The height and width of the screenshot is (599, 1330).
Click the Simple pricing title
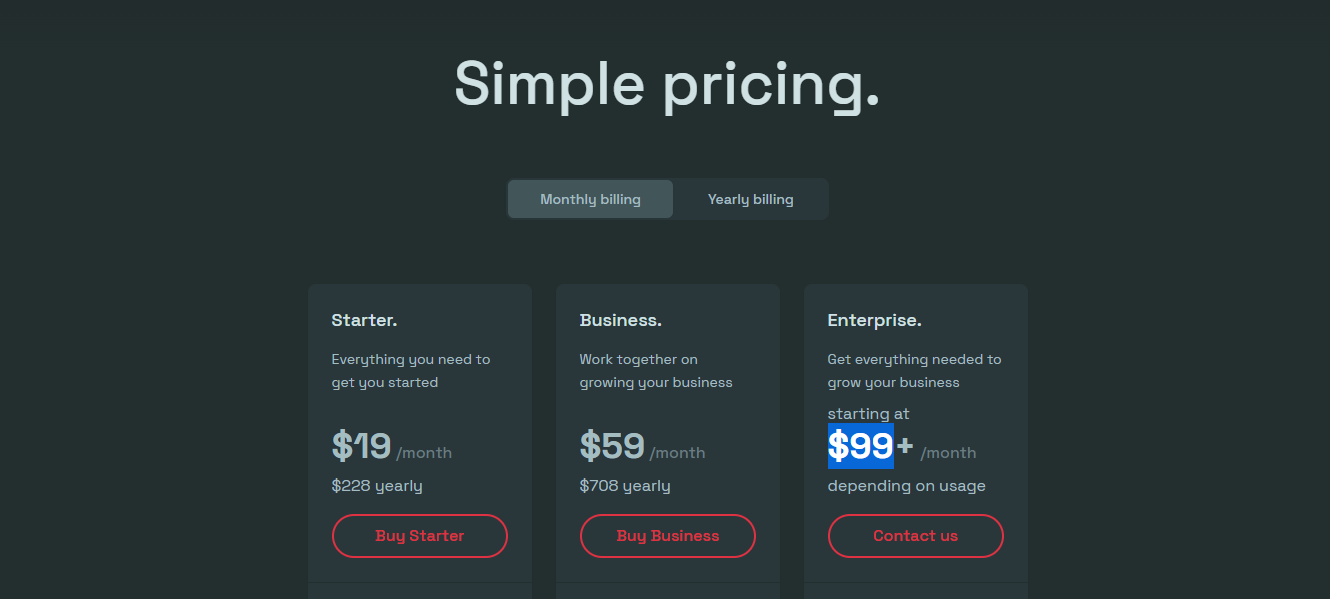pyautogui.click(x=665, y=85)
